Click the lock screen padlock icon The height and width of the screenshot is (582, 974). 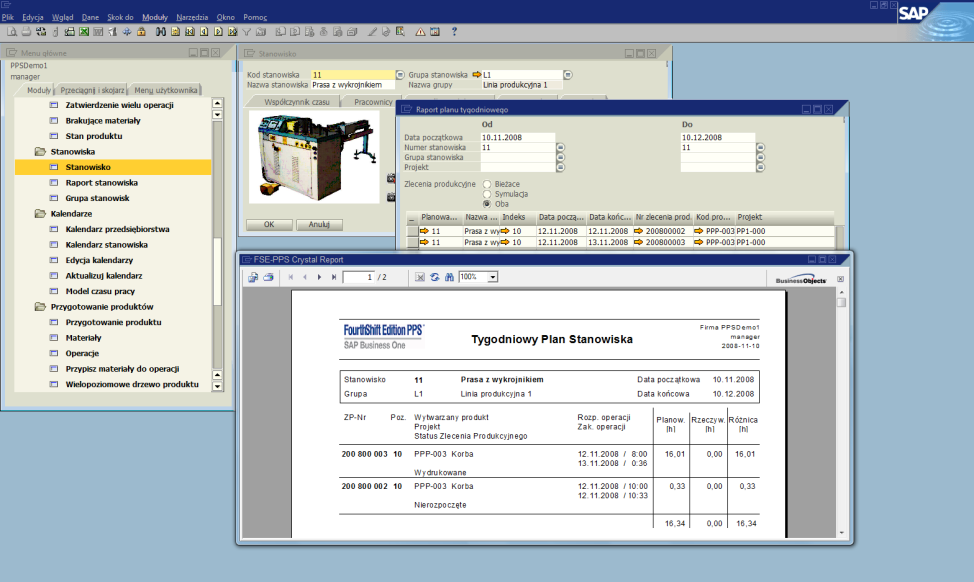tap(141, 32)
